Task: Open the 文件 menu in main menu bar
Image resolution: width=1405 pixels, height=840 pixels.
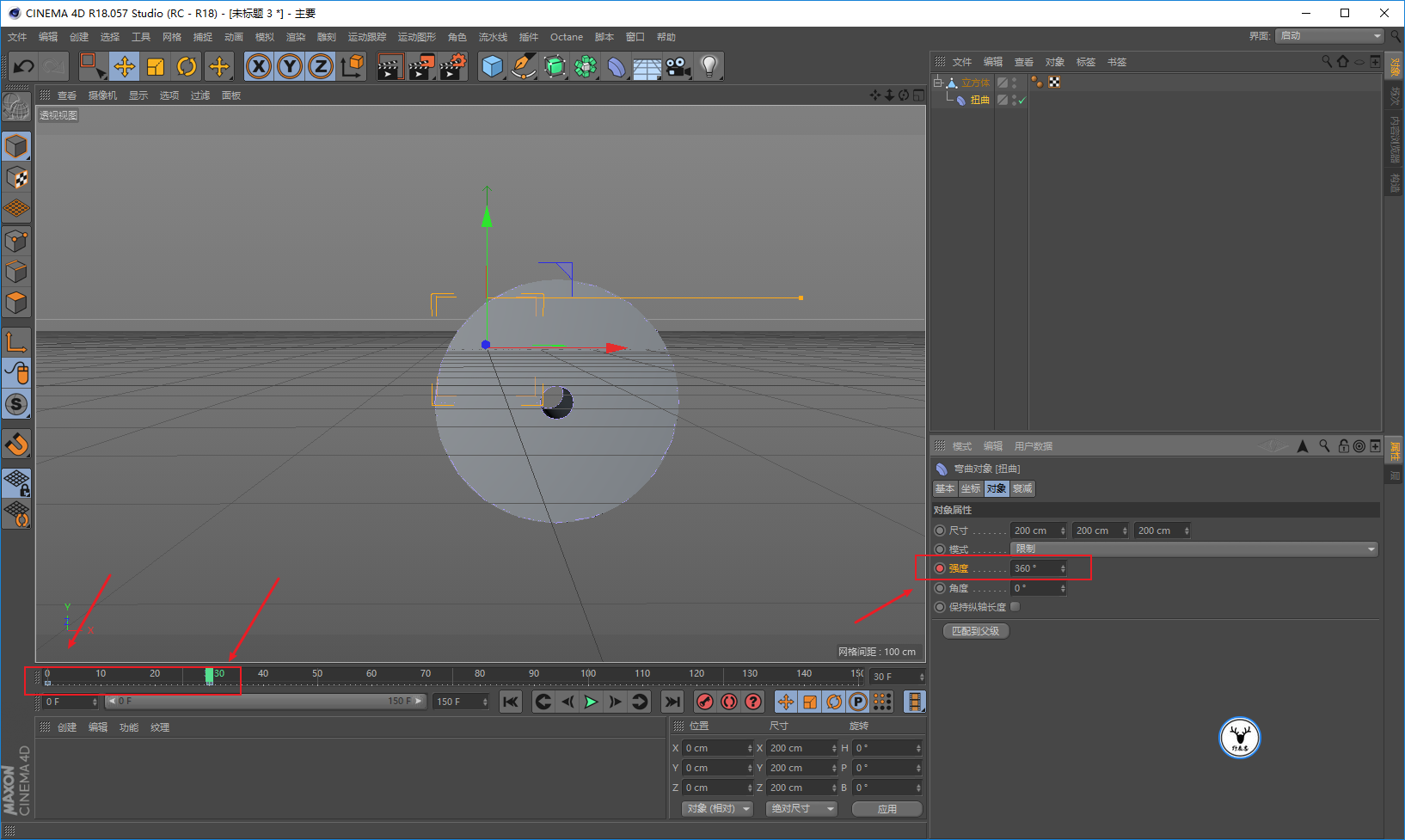Action: click(17, 37)
